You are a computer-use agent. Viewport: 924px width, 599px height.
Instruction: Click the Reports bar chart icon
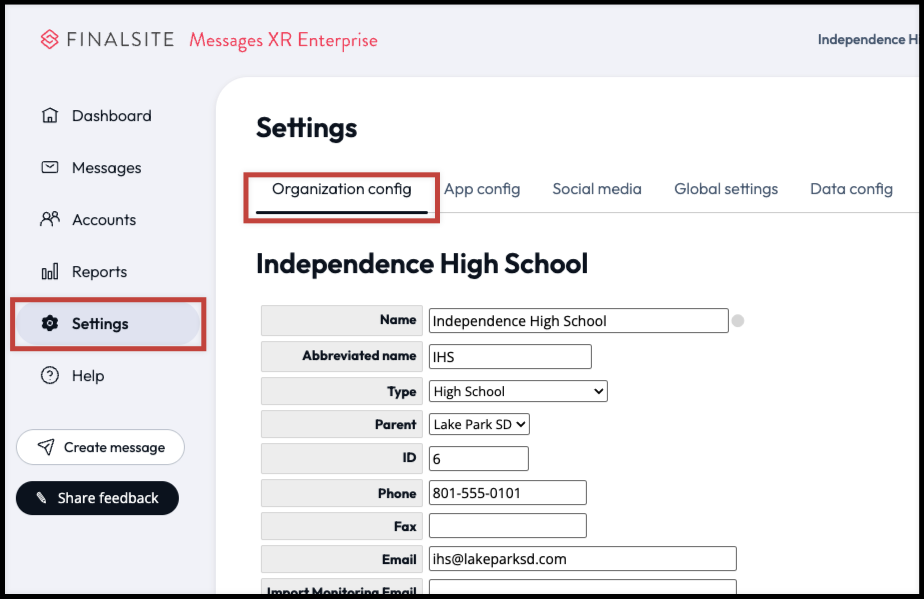point(50,271)
